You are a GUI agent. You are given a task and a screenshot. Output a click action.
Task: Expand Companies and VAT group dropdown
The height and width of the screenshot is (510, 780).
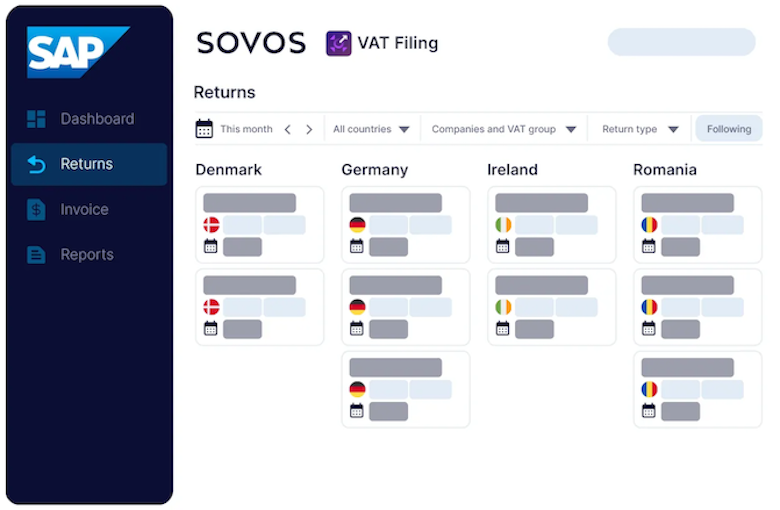point(503,129)
